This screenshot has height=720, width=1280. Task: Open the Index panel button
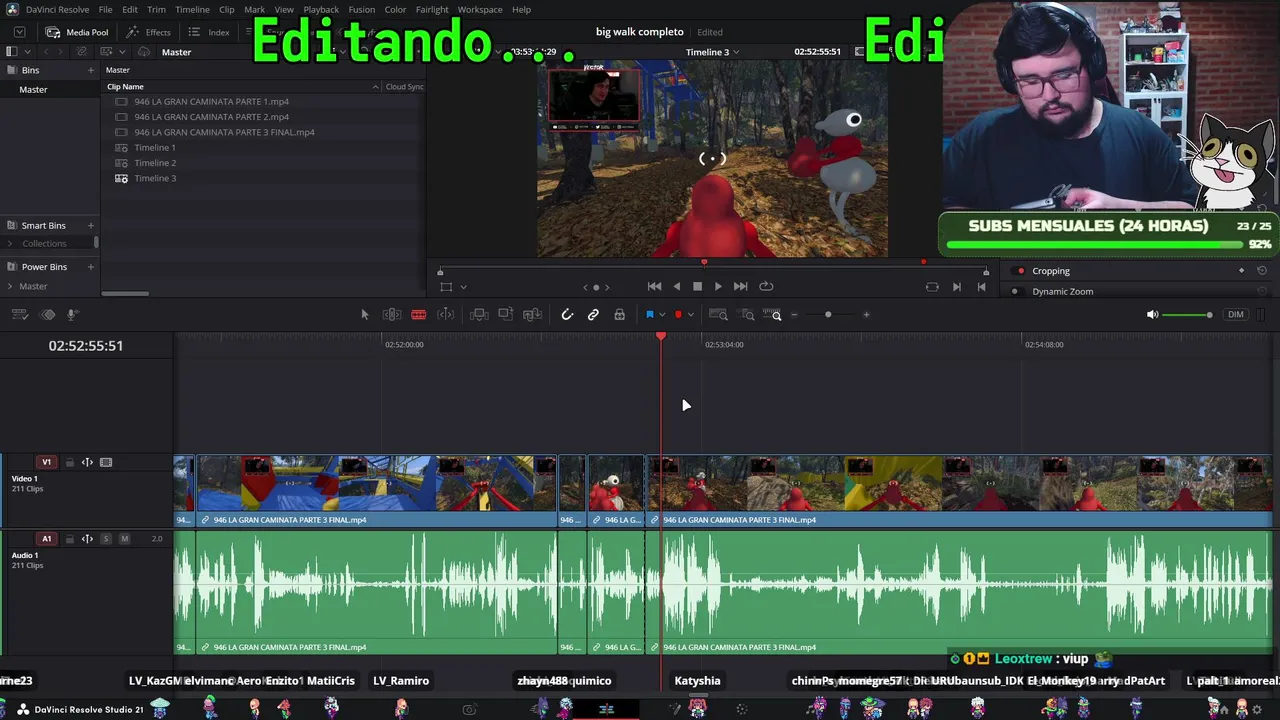coord(209,32)
